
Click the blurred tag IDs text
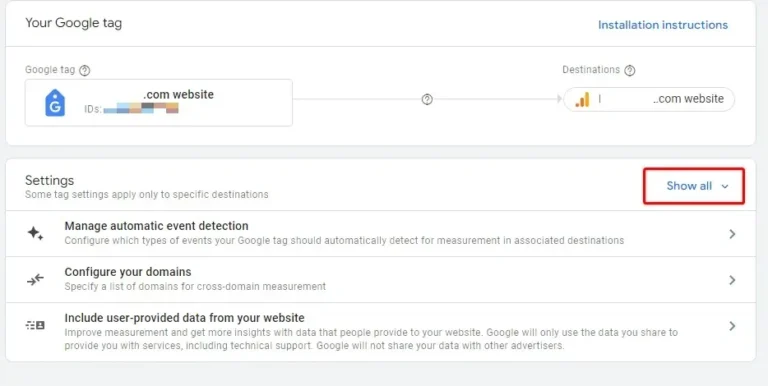click(x=141, y=108)
